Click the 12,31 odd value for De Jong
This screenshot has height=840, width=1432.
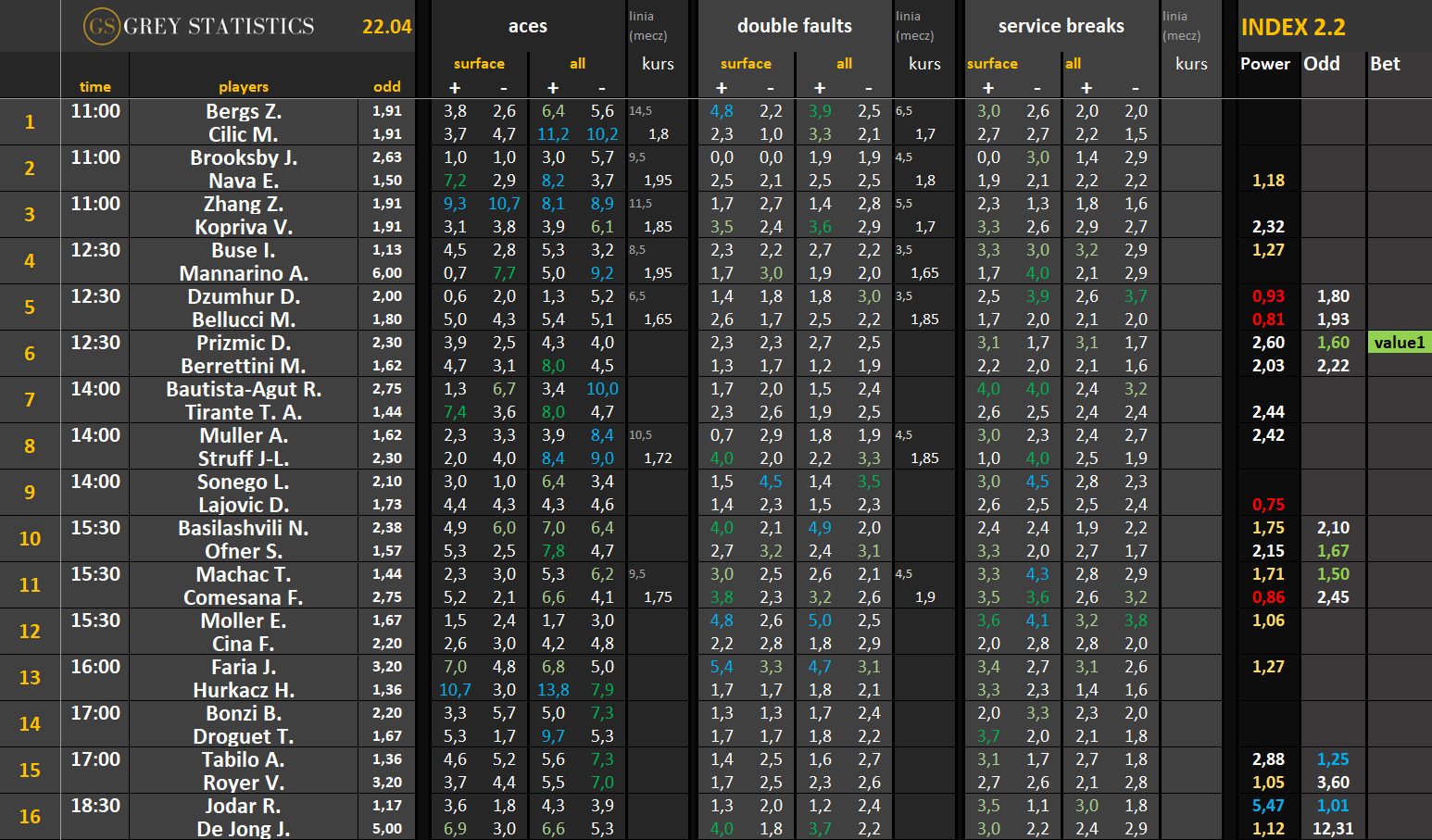pos(1333,829)
